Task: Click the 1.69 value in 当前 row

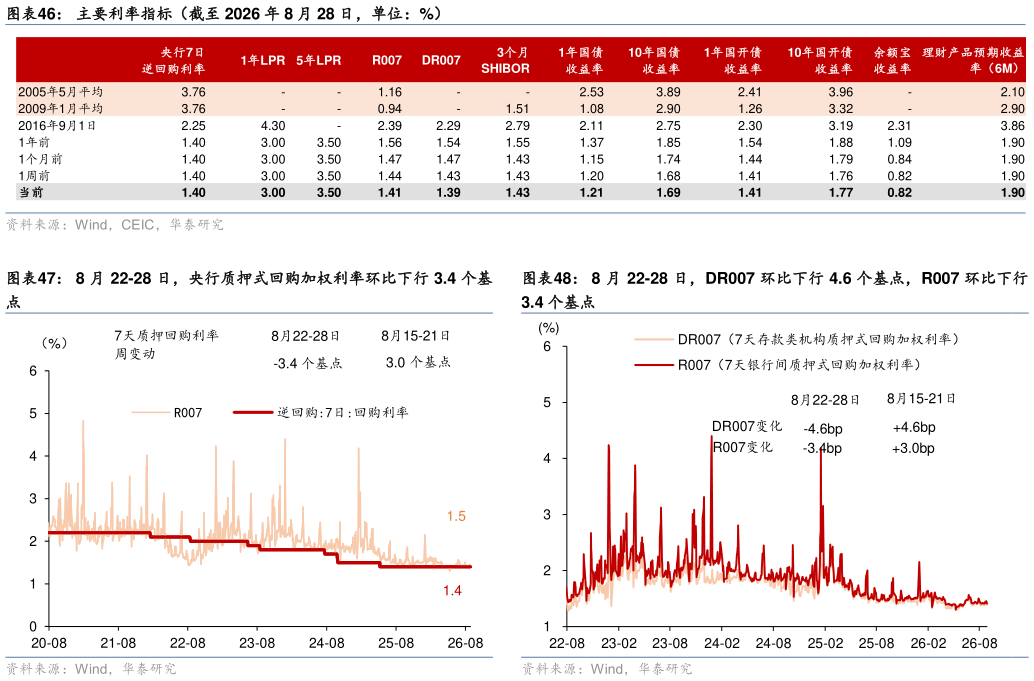Action: (668, 192)
